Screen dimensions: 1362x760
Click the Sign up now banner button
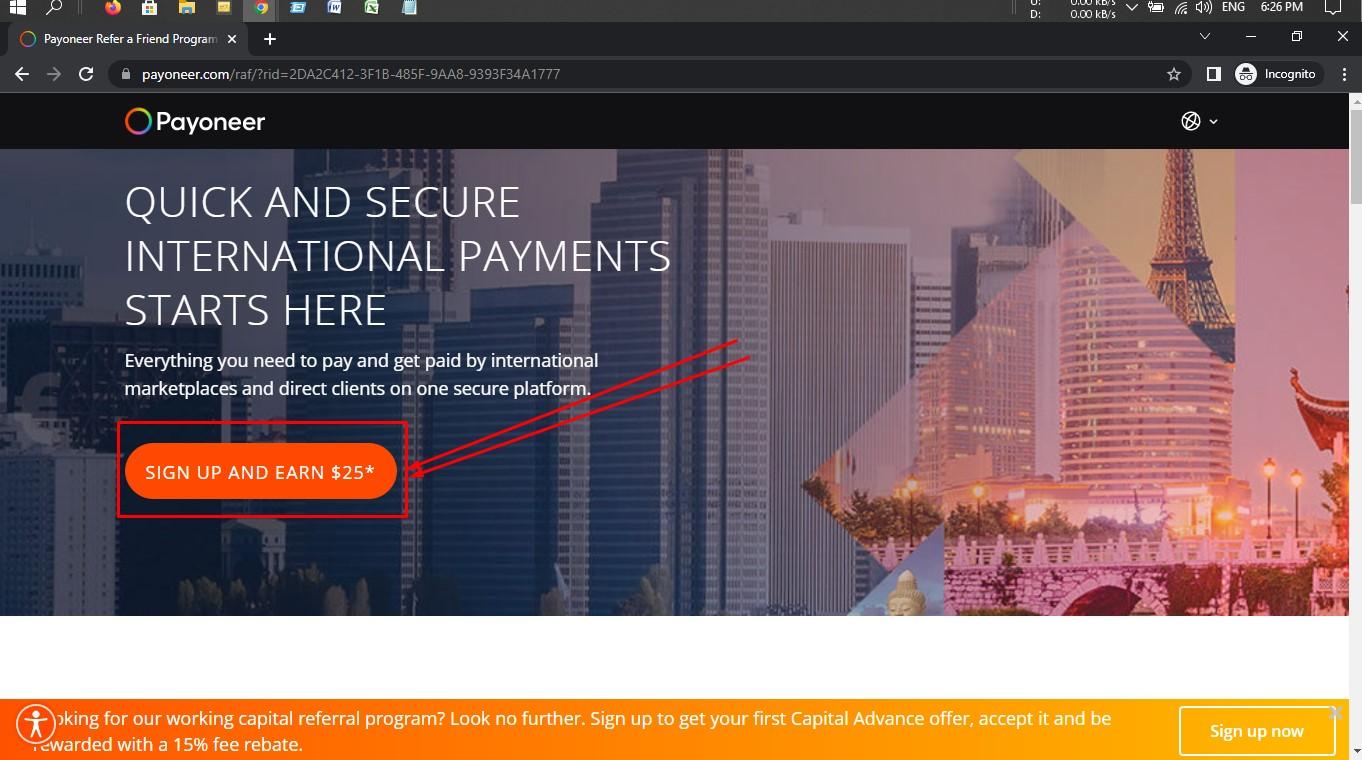pyautogui.click(x=1257, y=731)
